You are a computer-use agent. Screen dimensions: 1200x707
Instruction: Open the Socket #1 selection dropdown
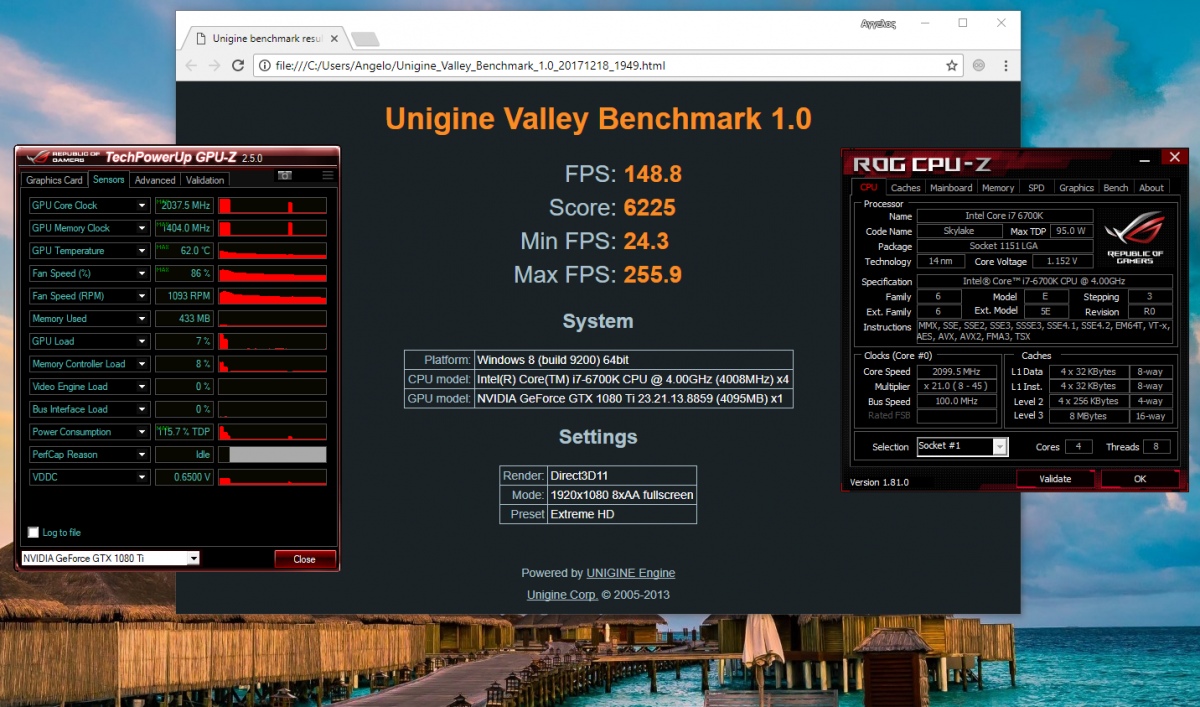tap(961, 446)
